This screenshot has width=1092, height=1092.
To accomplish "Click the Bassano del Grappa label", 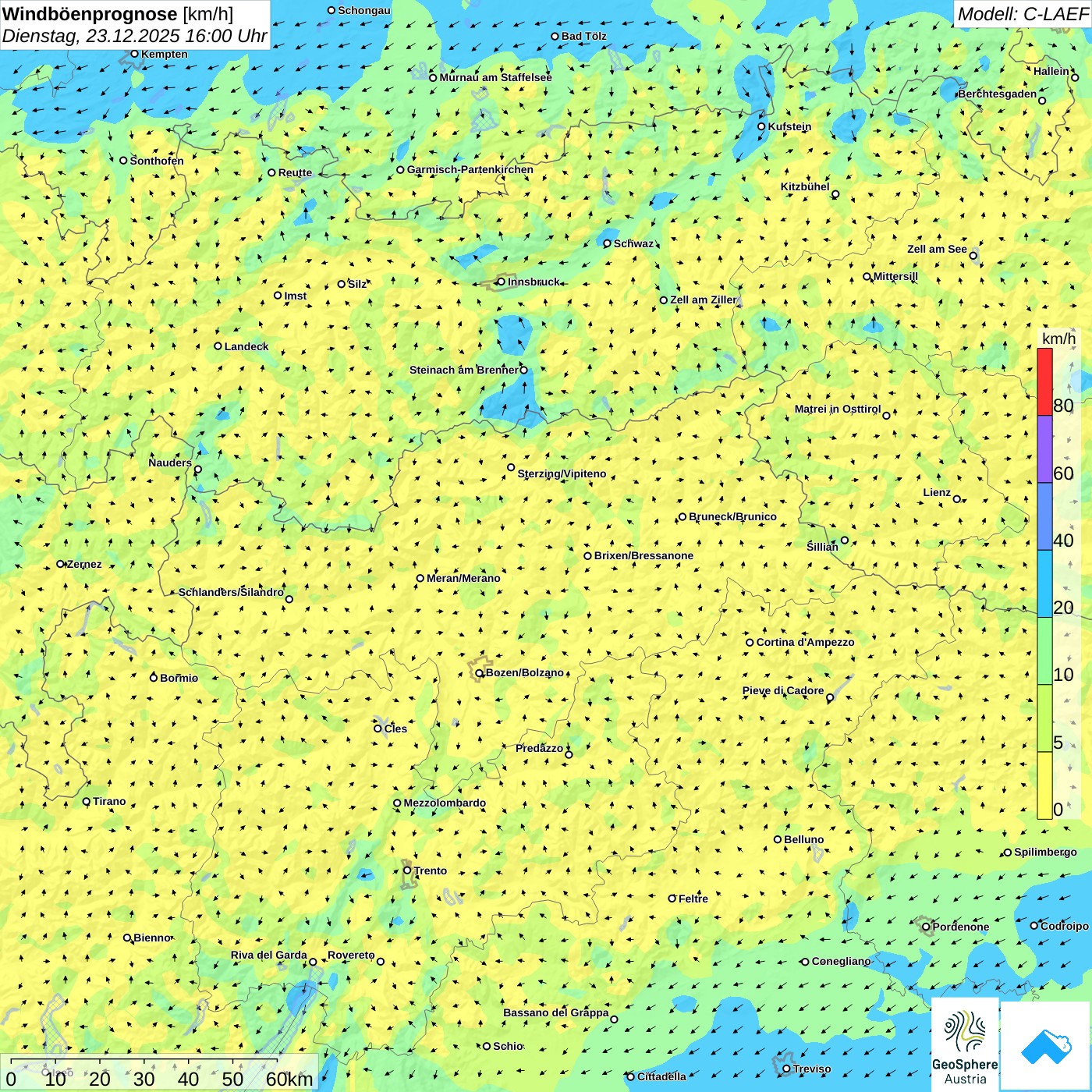I will (x=556, y=1012).
